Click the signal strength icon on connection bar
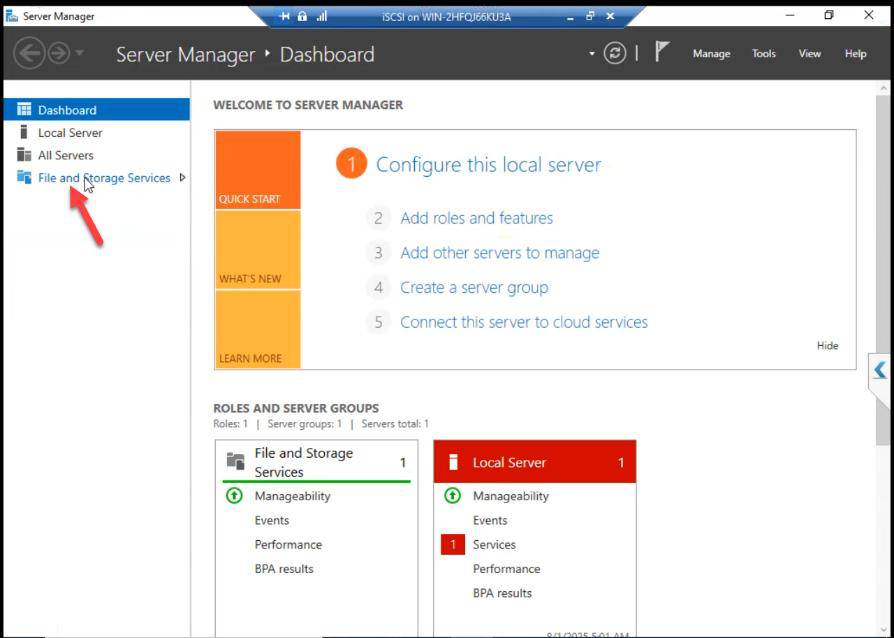The image size is (894, 638). 322,17
